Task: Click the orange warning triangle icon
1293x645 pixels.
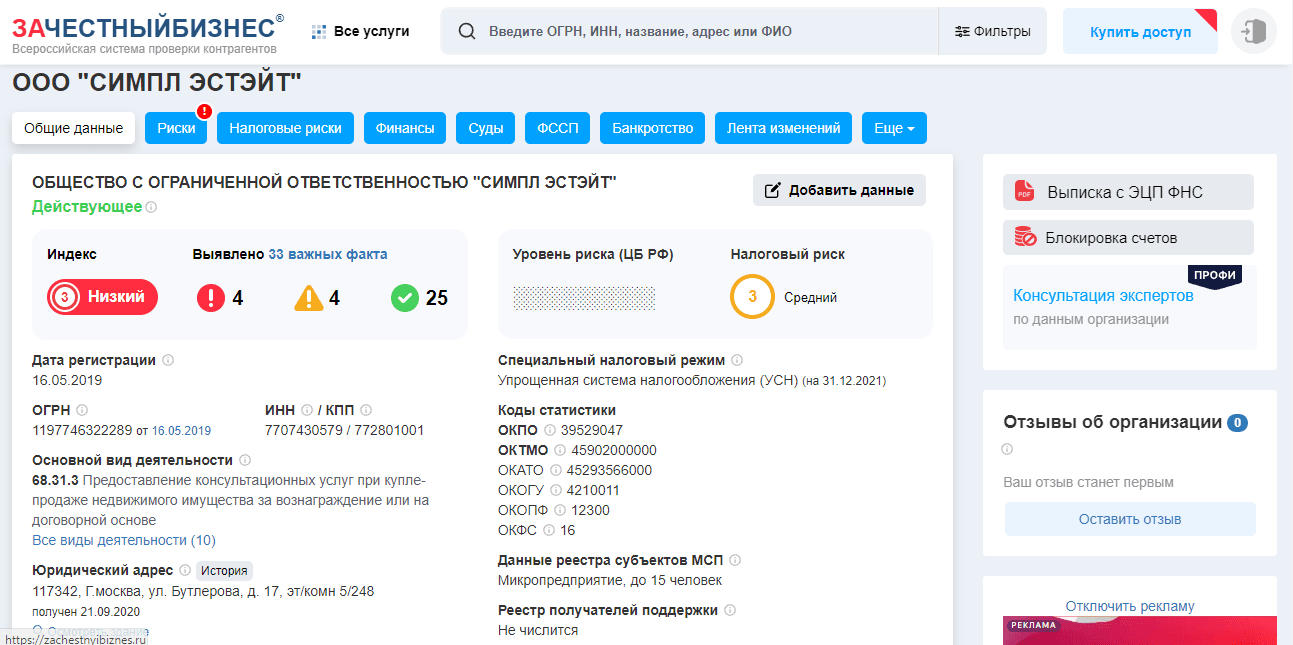Action: pos(308,298)
